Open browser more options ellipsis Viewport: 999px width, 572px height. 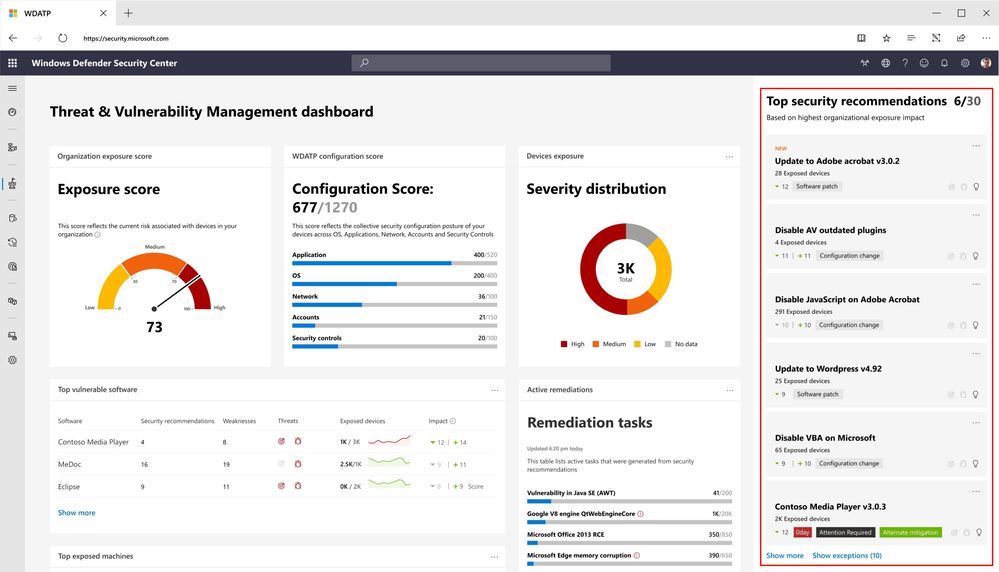986,38
